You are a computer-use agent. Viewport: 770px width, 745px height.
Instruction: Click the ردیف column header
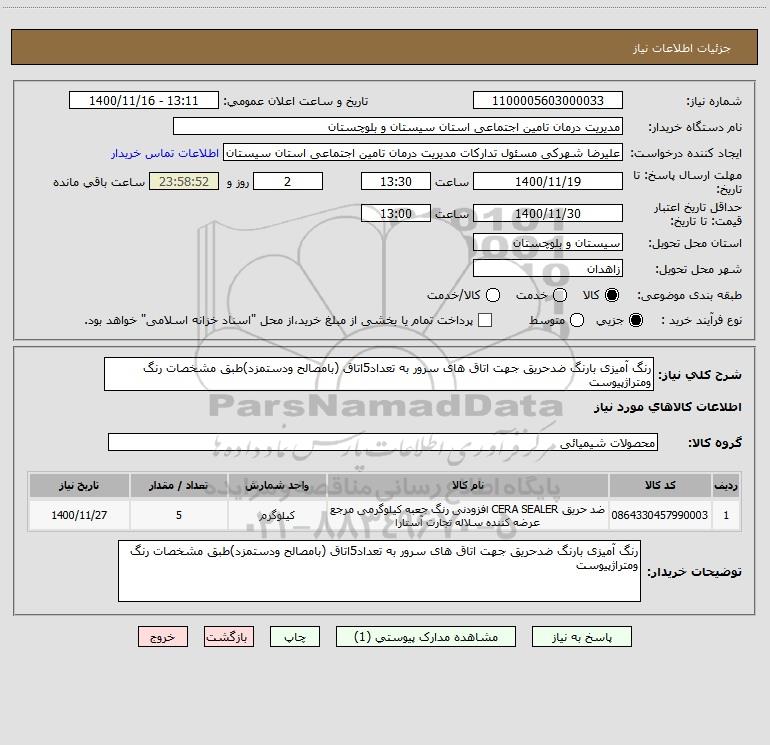726,486
